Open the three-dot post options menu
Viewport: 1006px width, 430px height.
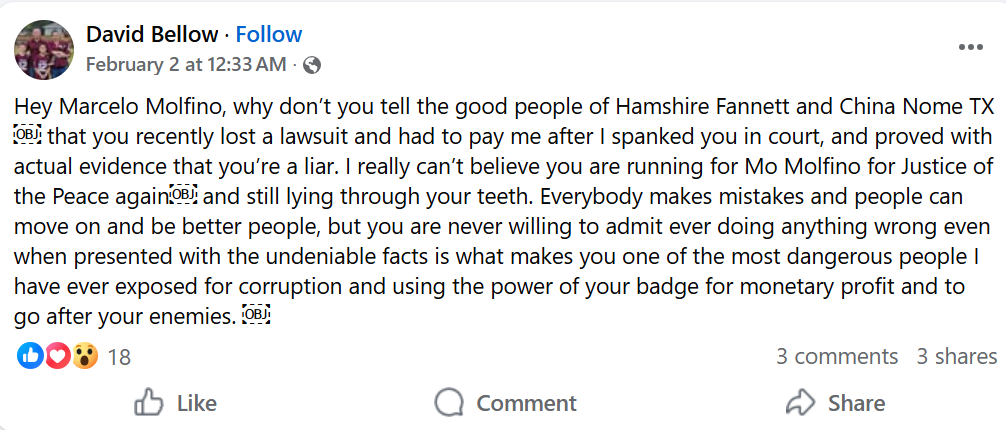point(970,47)
